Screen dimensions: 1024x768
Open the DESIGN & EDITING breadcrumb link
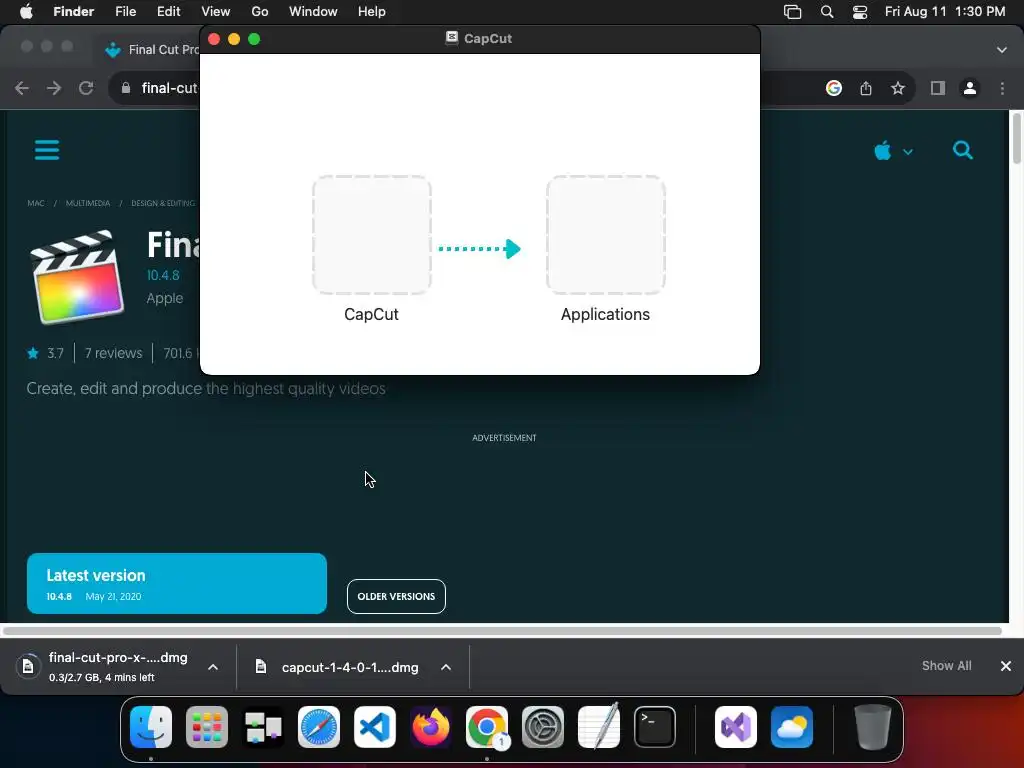(x=163, y=203)
